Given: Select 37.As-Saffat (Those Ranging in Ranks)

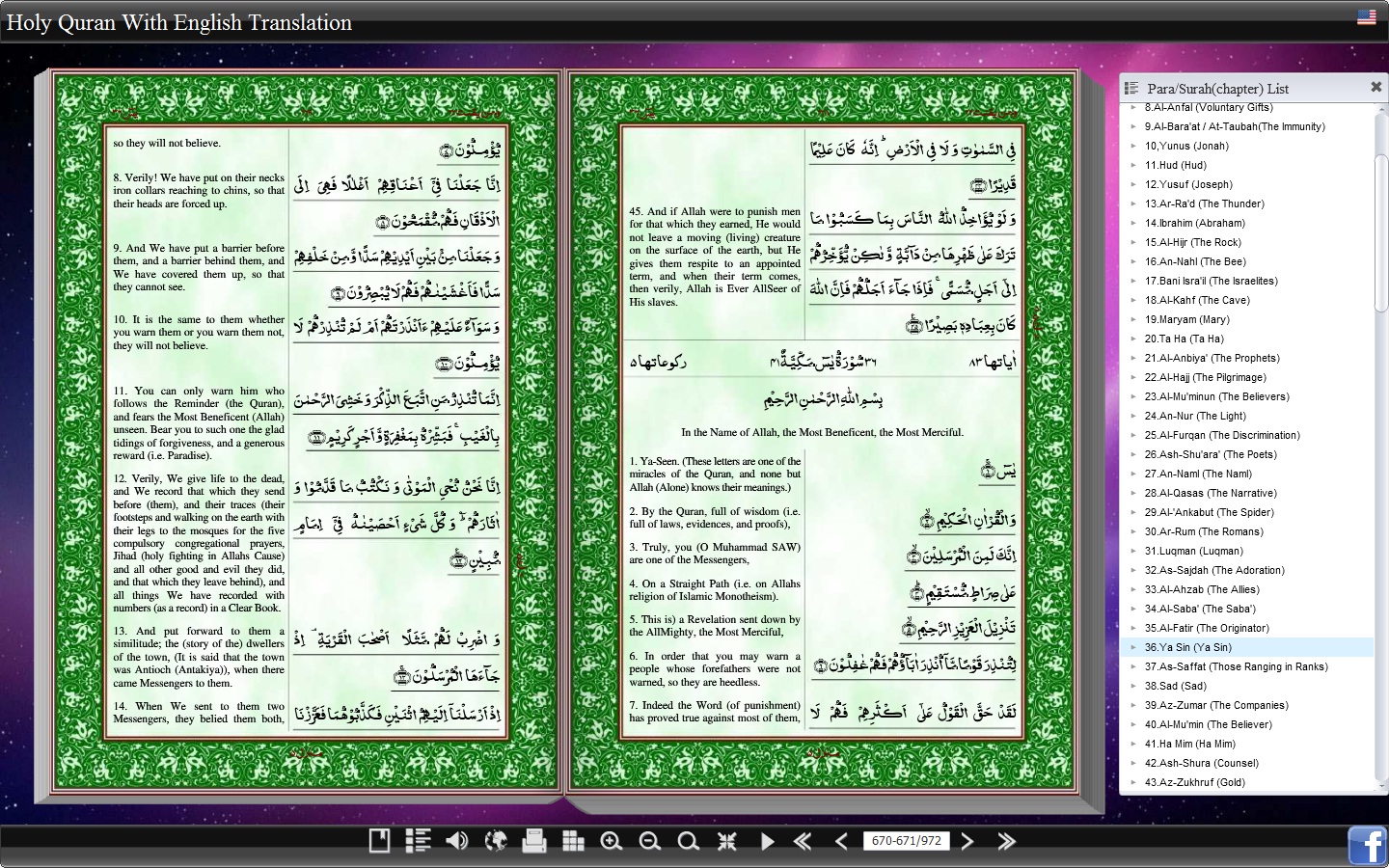Looking at the screenshot, I should pos(1236,666).
